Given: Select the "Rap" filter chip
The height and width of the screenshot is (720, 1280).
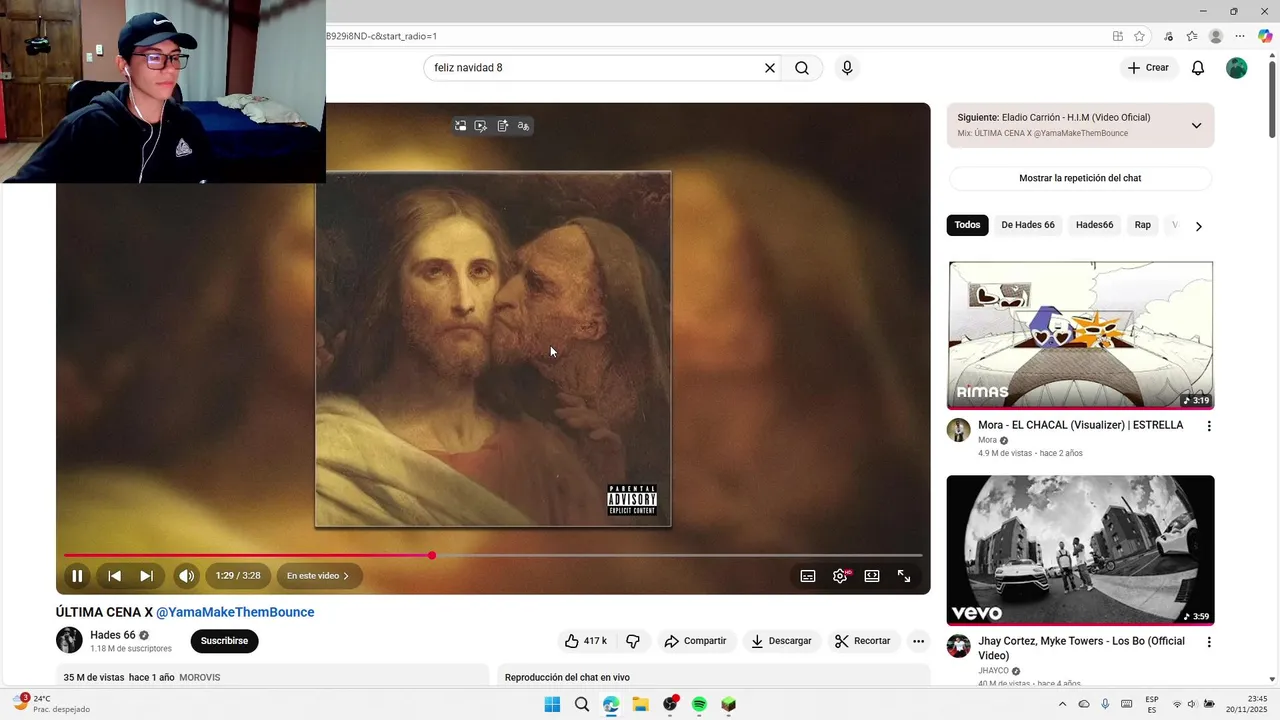Looking at the screenshot, I should pyautogui.click(x=1142, y=225).
